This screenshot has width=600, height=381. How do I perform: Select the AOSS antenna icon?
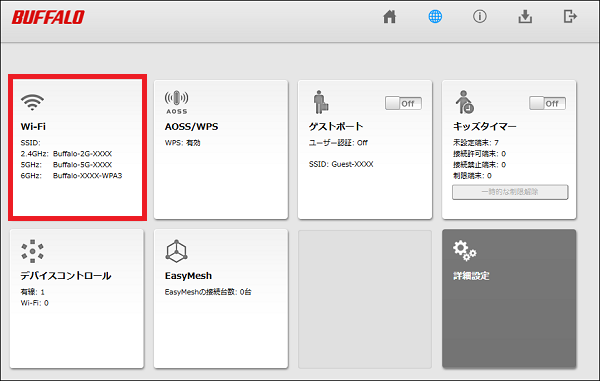point(176,102)
